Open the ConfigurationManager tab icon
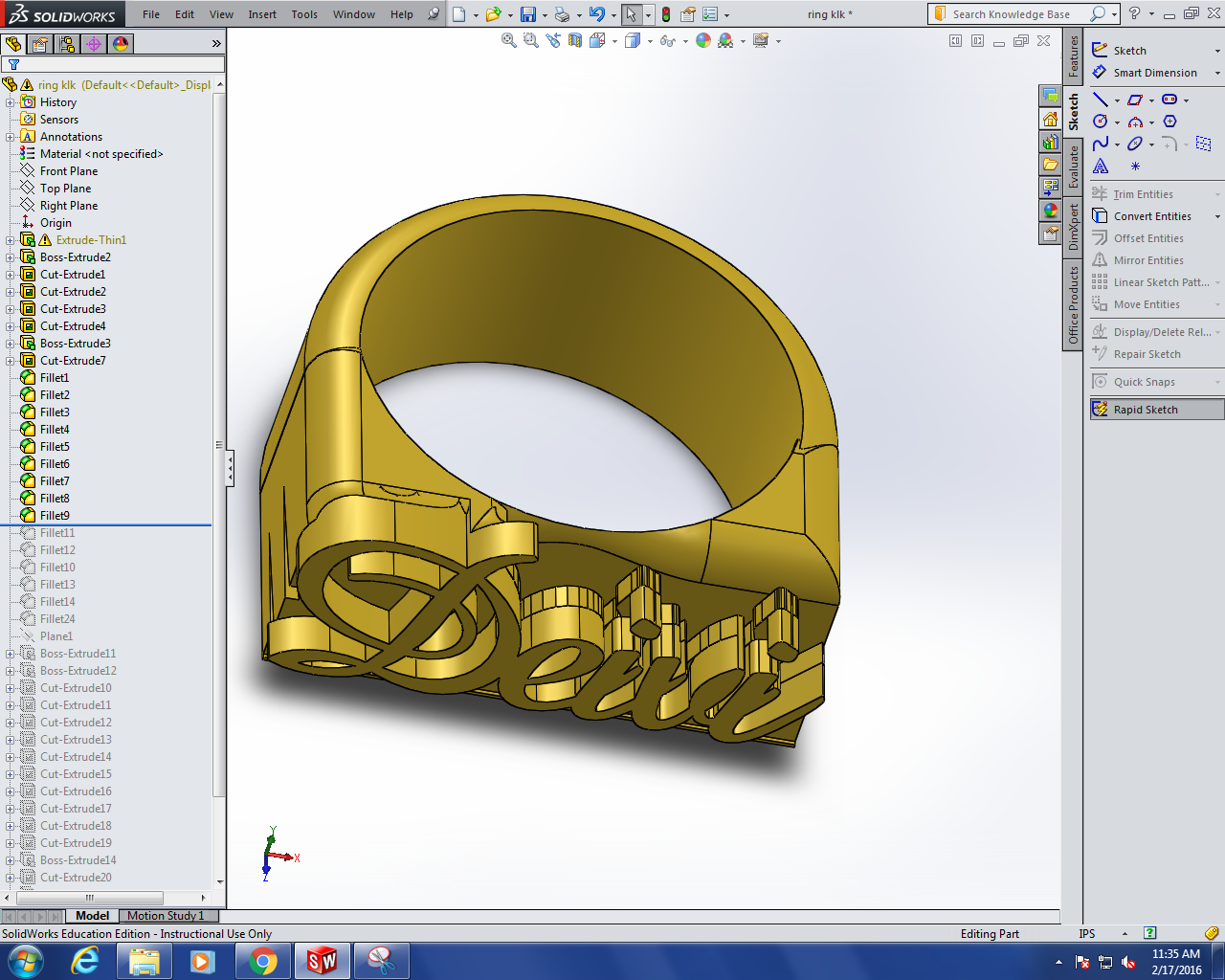Image resolution: width=1225 pixels, height=980 pixels. (66, 44)
